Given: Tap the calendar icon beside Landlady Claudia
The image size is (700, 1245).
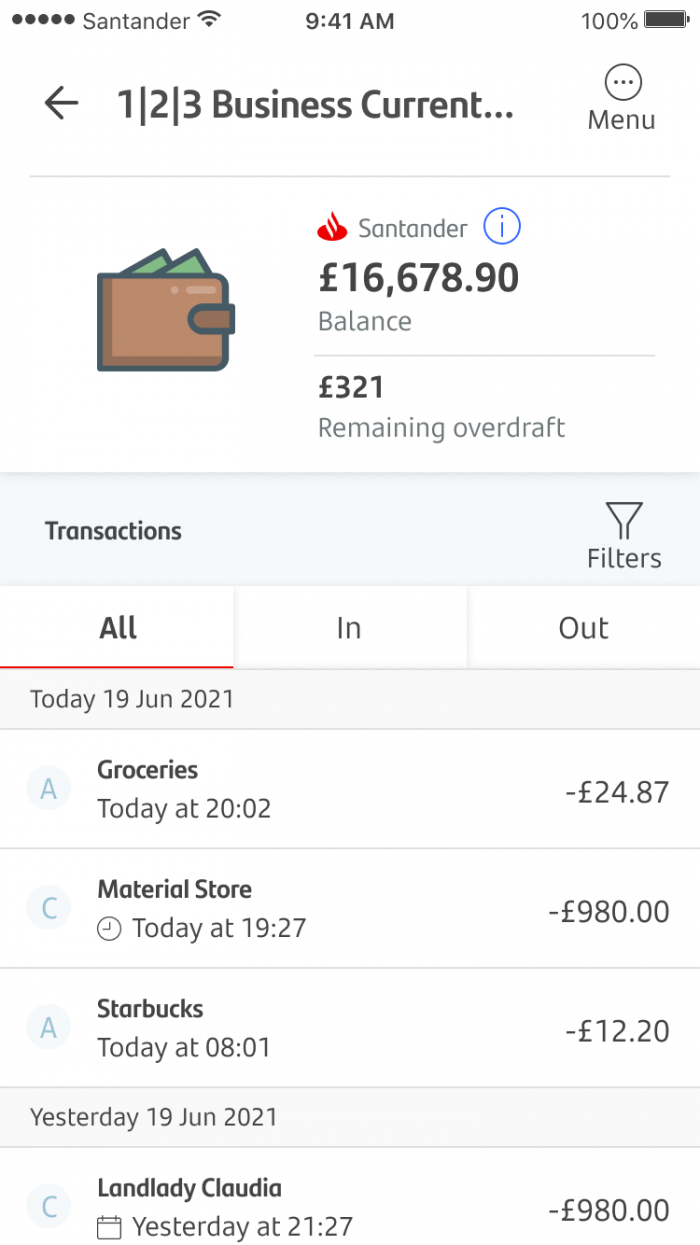Looking at the screenshot, I should (108, 1227).
